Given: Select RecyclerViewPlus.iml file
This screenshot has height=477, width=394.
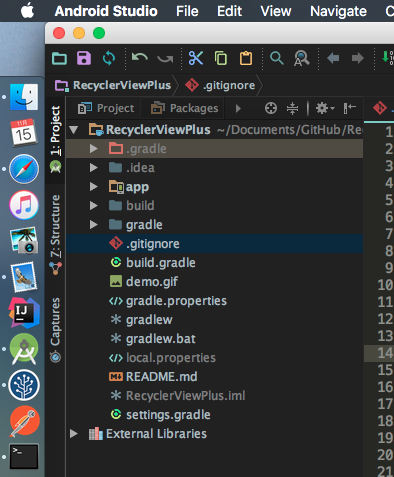Looking at the screenshot, I should click(214, 396).
